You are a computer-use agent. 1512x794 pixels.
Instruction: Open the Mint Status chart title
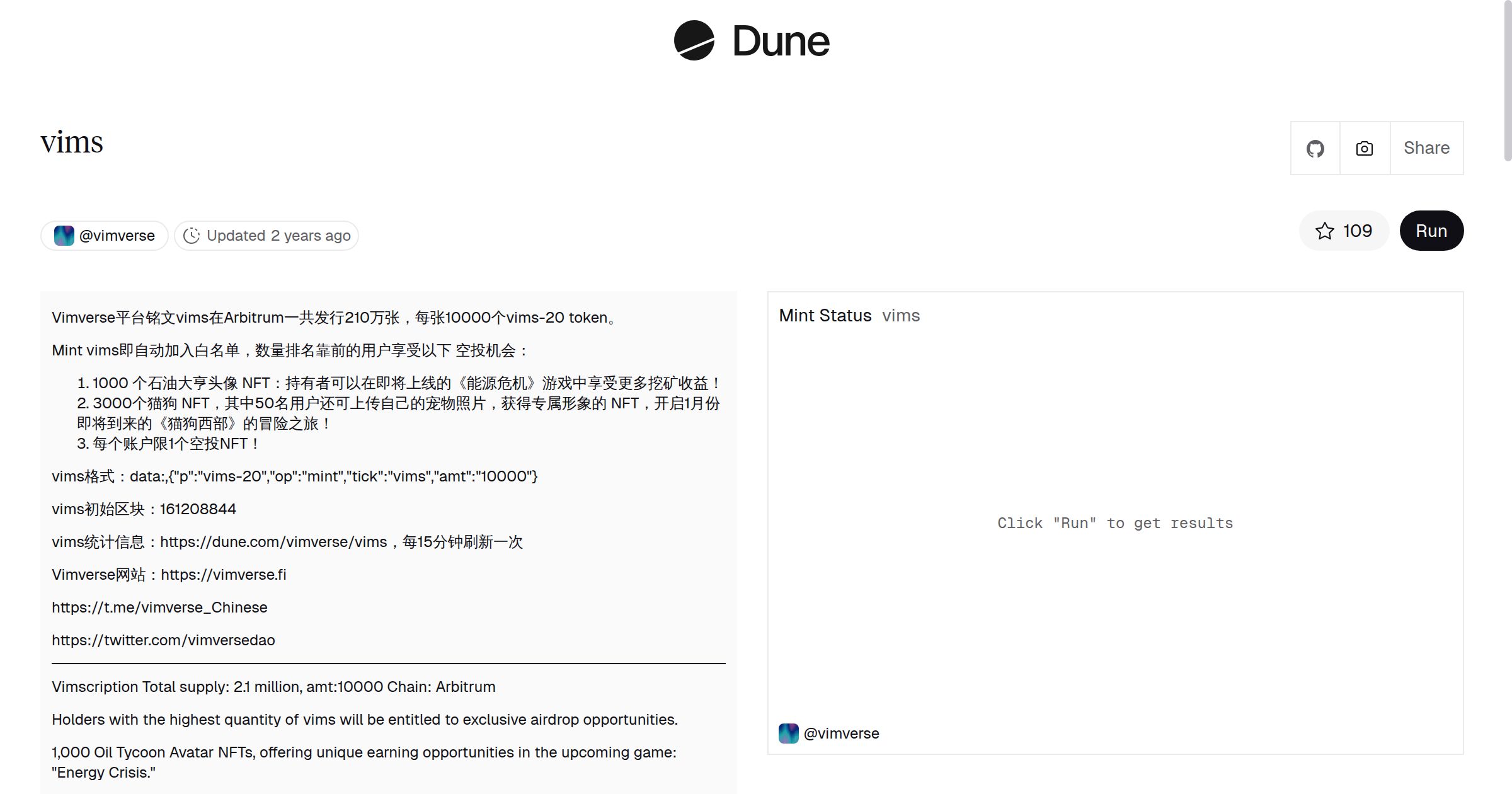825,316
